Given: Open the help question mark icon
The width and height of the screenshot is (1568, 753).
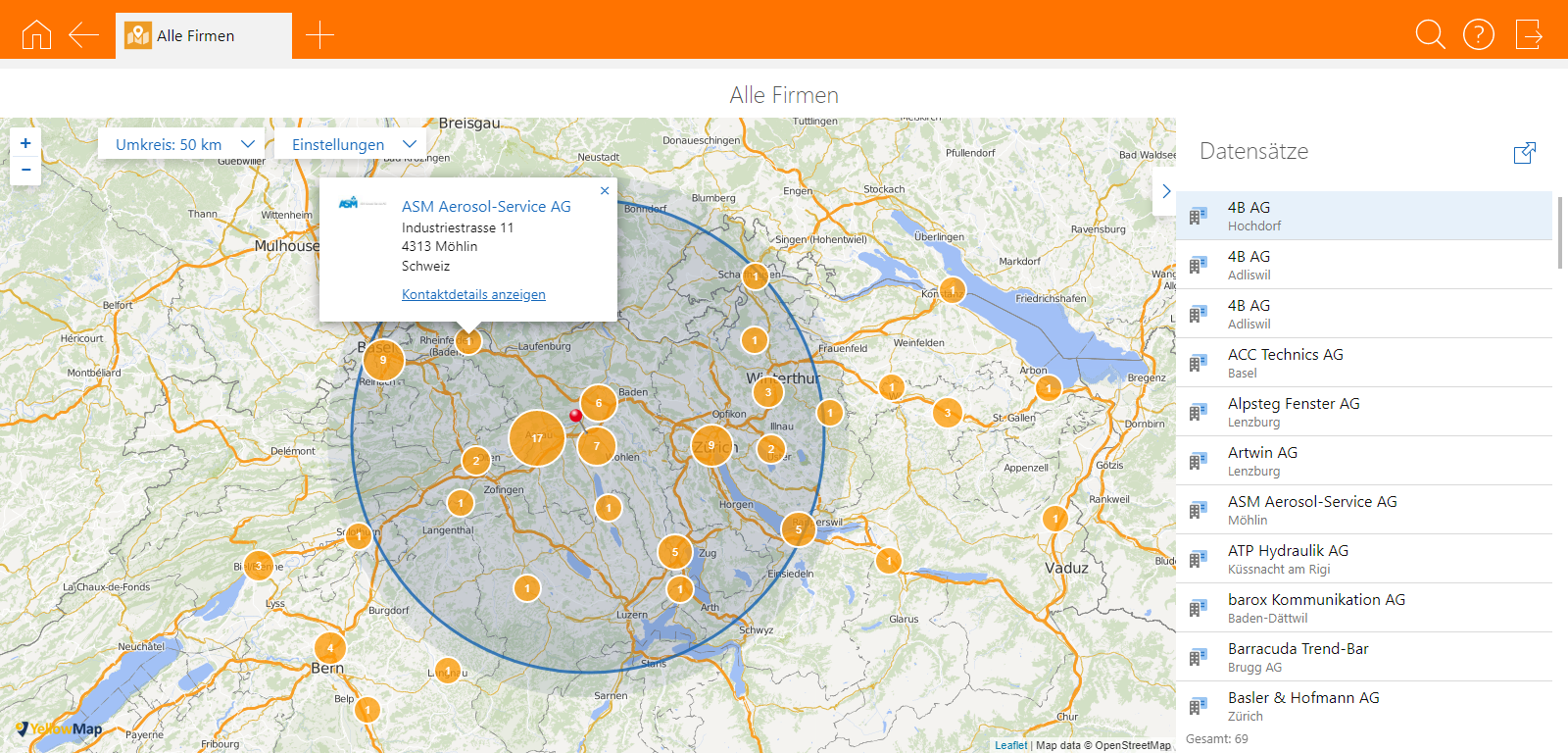Looking at the screenshot, I should coord(1479,34).
